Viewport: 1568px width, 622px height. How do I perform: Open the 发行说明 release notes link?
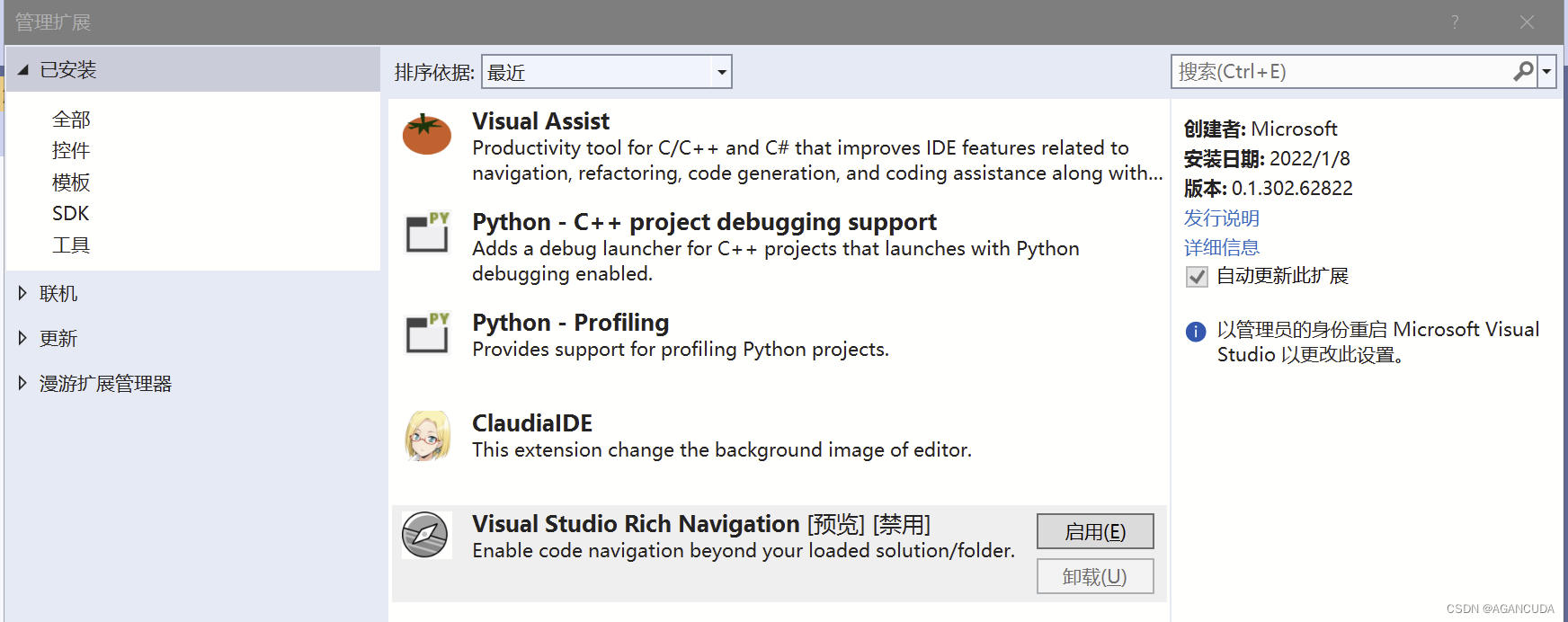pos(1221,218)
